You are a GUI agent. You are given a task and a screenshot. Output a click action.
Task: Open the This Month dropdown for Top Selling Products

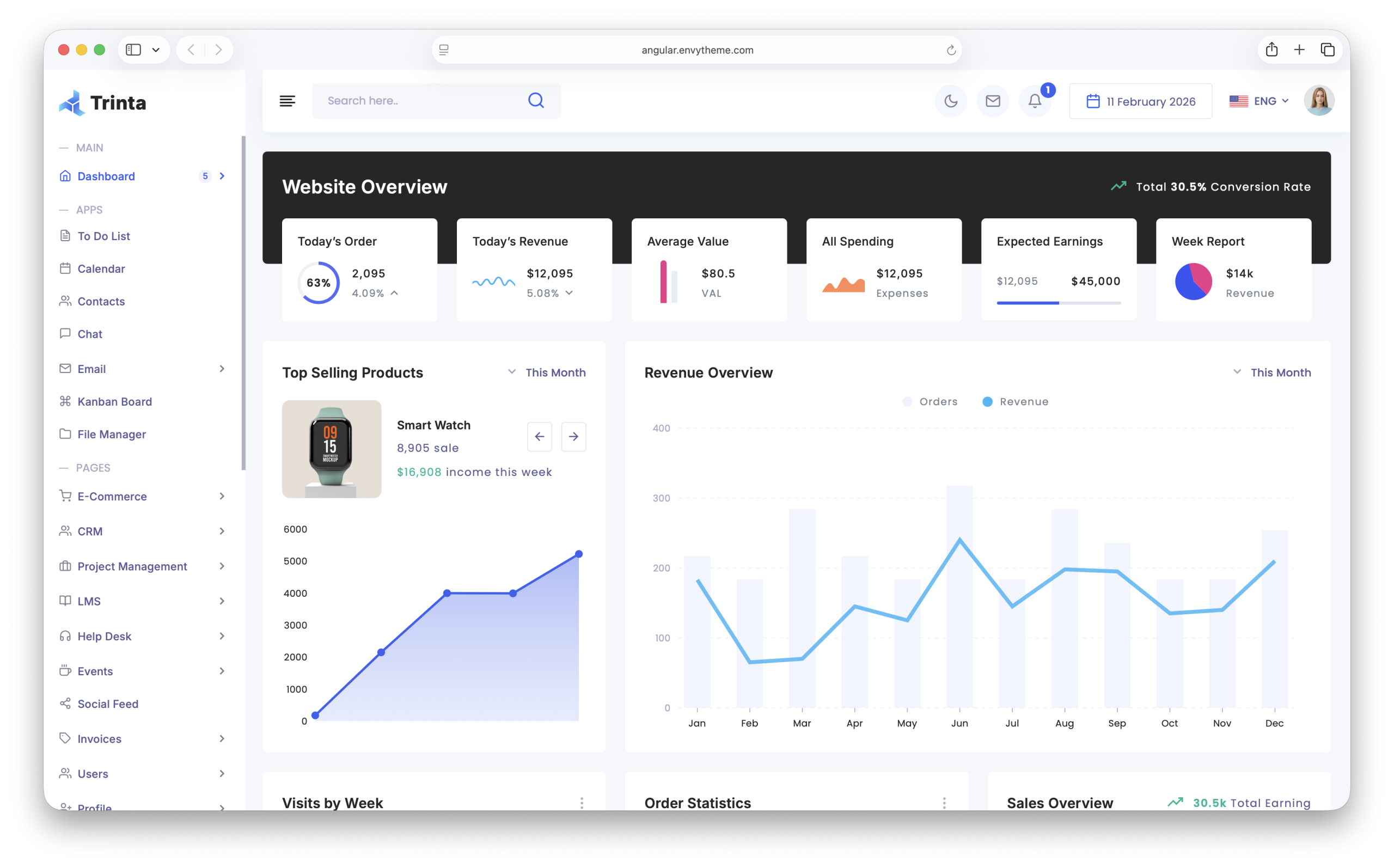[546, 372]
